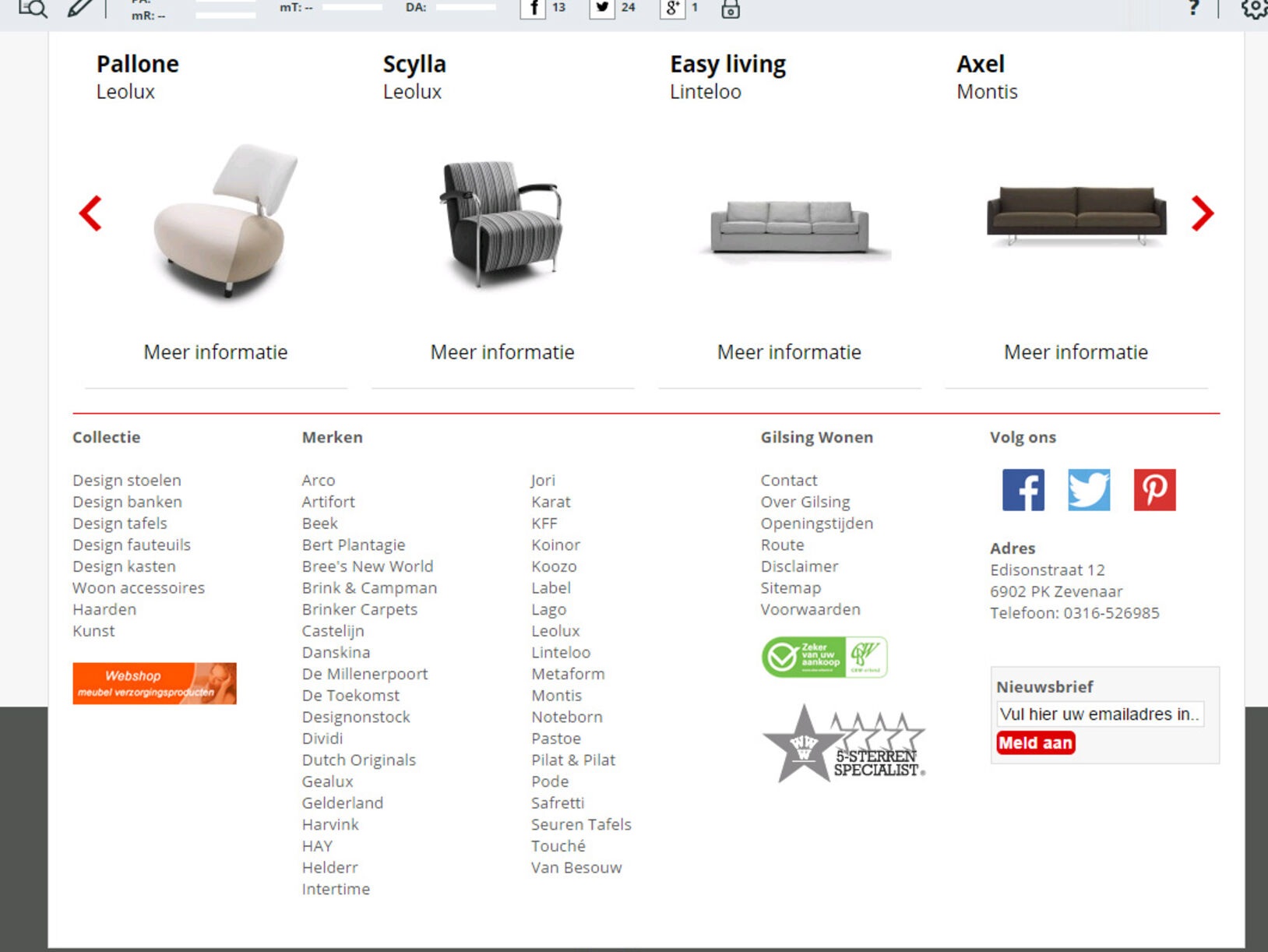Open the Artifort brand link
Screen dimensions: 1268x952
point(328,502)
